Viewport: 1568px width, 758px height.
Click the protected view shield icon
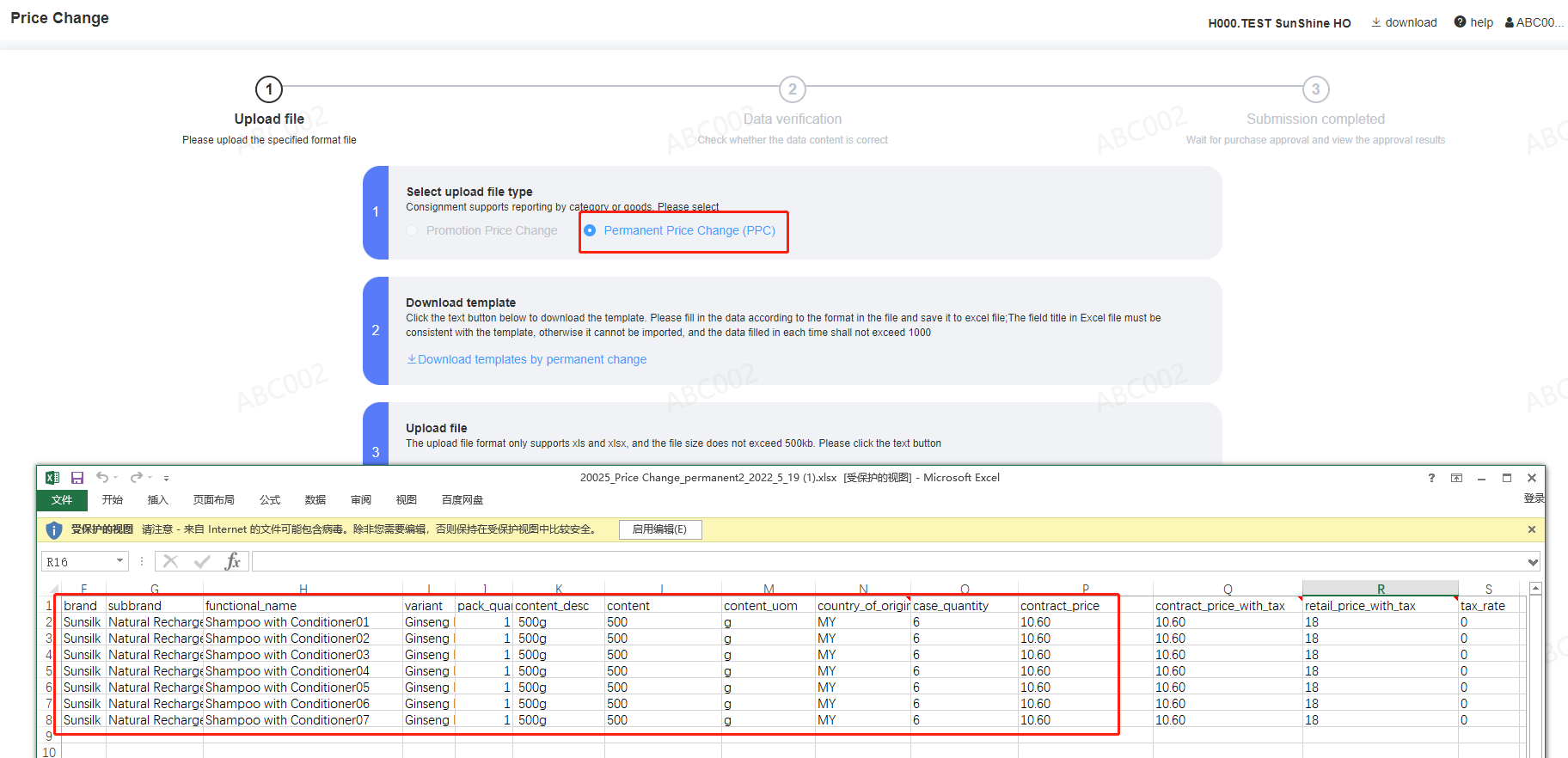(53, 530)
